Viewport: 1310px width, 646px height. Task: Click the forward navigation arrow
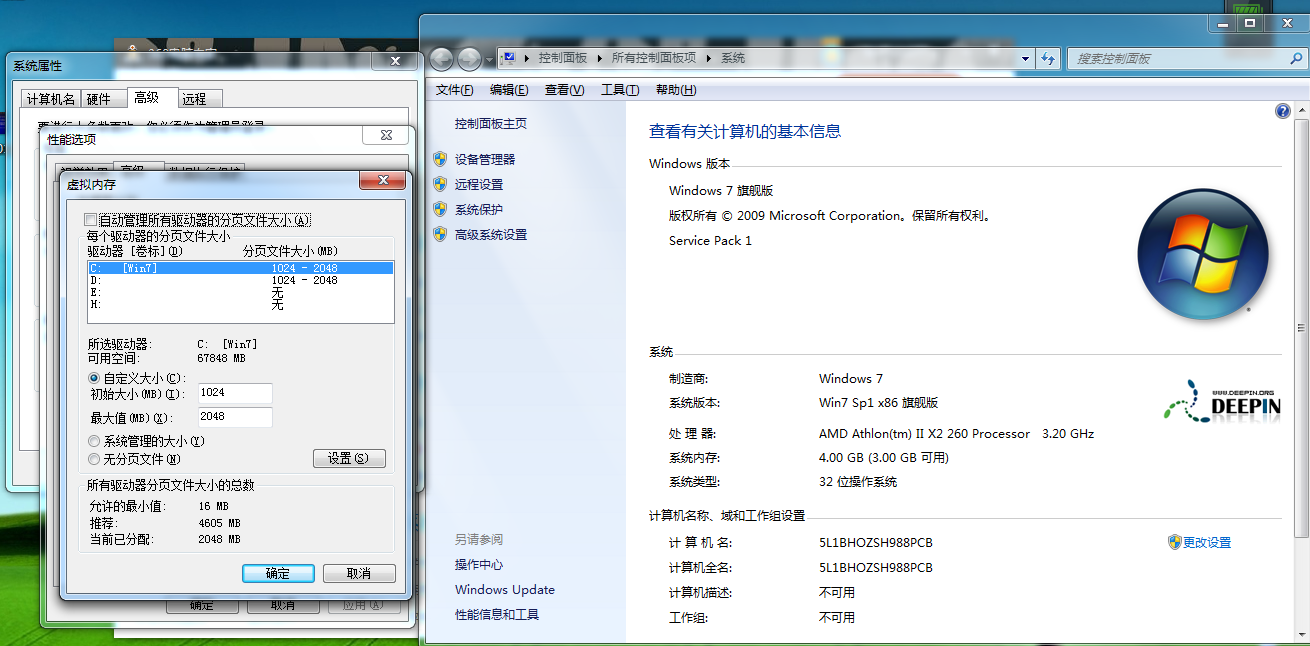point(468,59)
